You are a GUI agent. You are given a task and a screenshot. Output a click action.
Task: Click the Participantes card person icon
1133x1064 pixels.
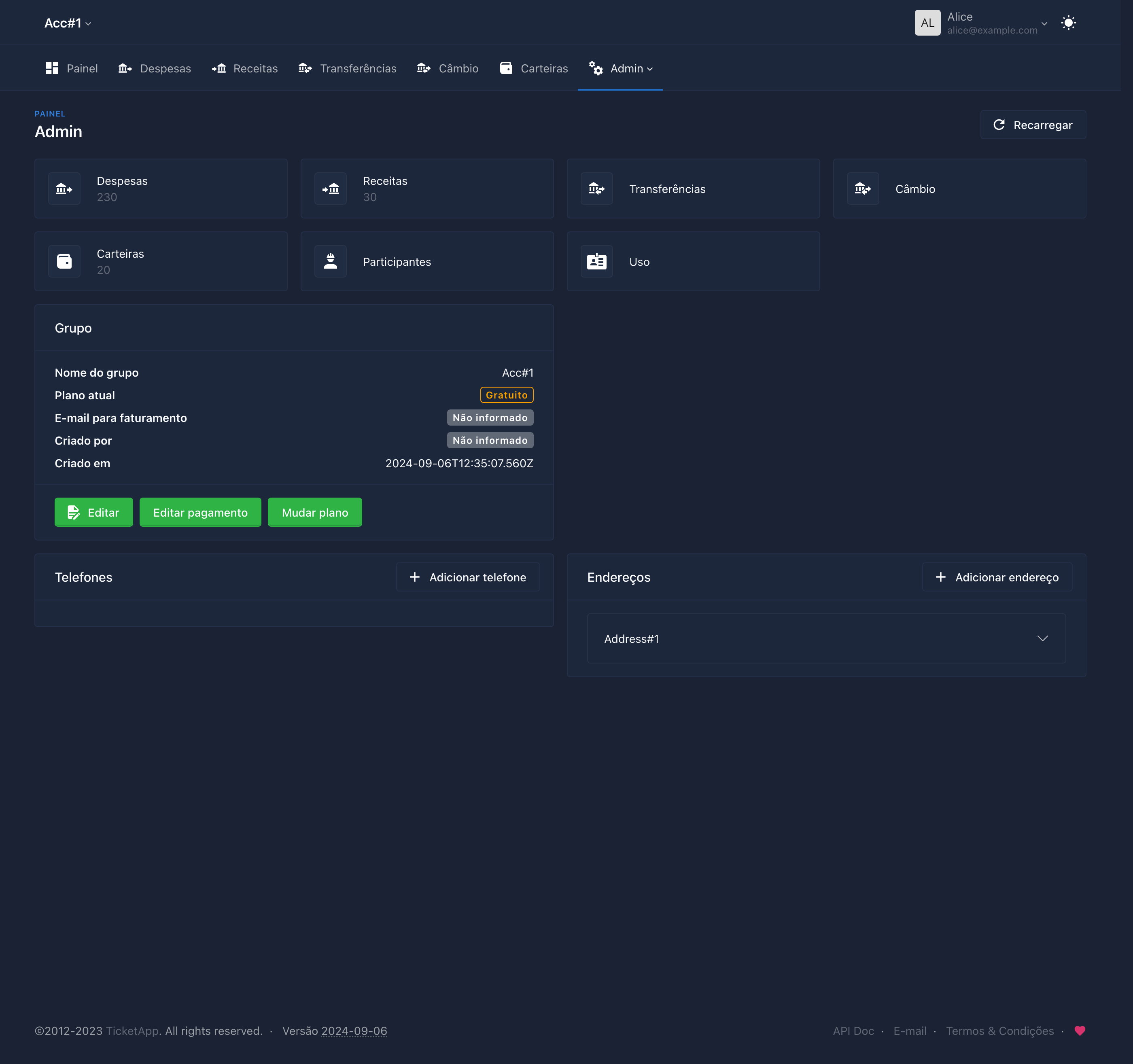[331, 262]
